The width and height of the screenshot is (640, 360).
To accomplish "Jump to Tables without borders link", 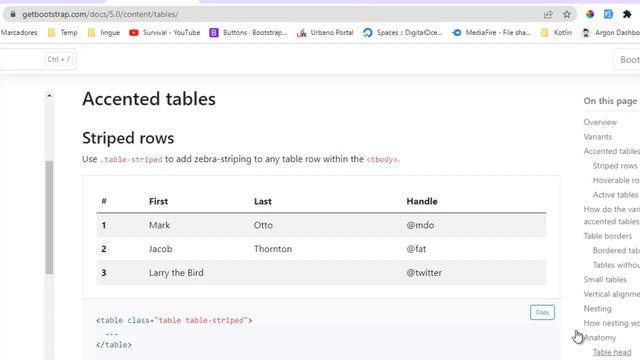I will (x=616, y=265).
